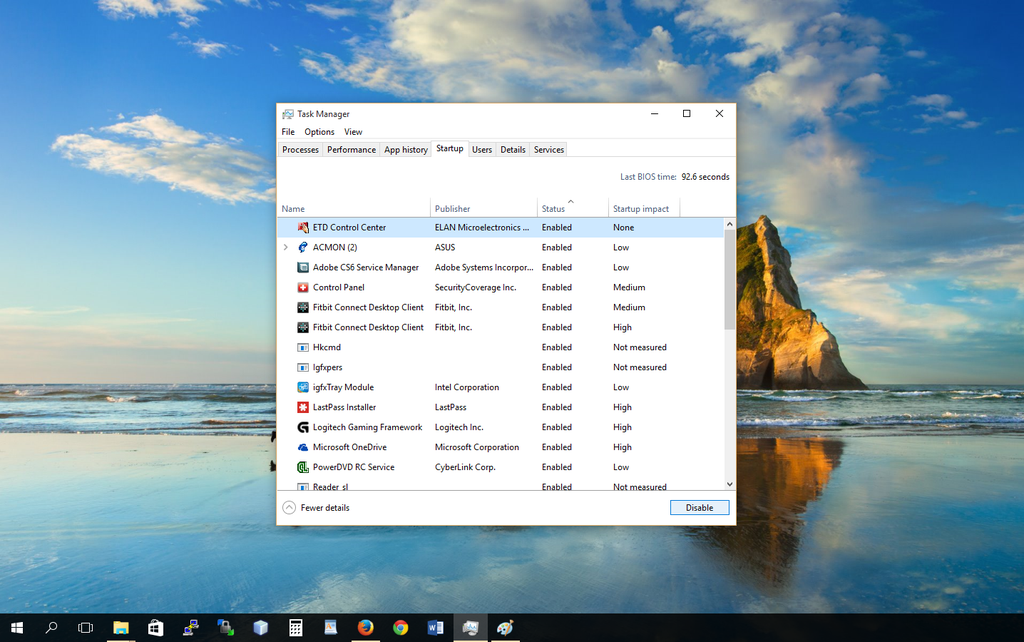Click the ELAN Microelectronics publisher cell
Image resolution: width=1024 pixels, height=642 pixels.
click(482, 227)
